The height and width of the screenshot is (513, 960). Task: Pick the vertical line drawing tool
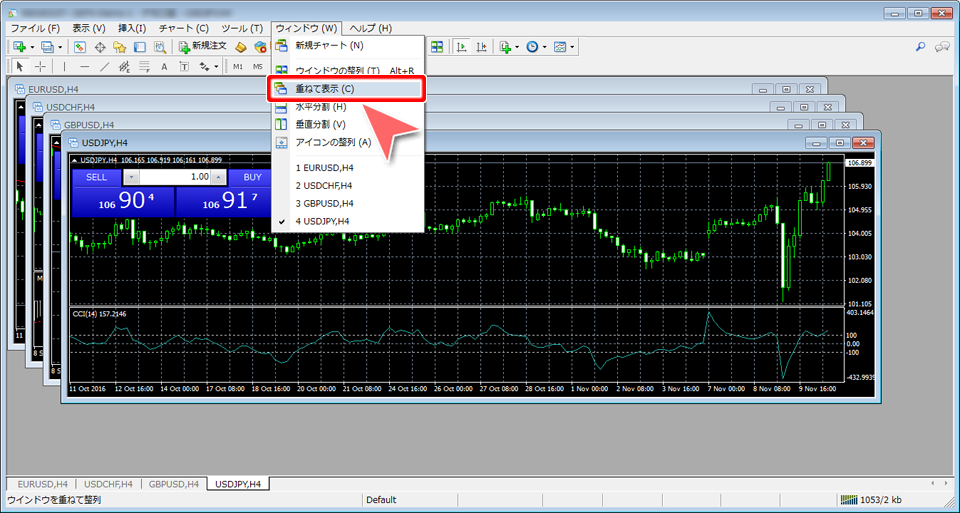(65, 66)
